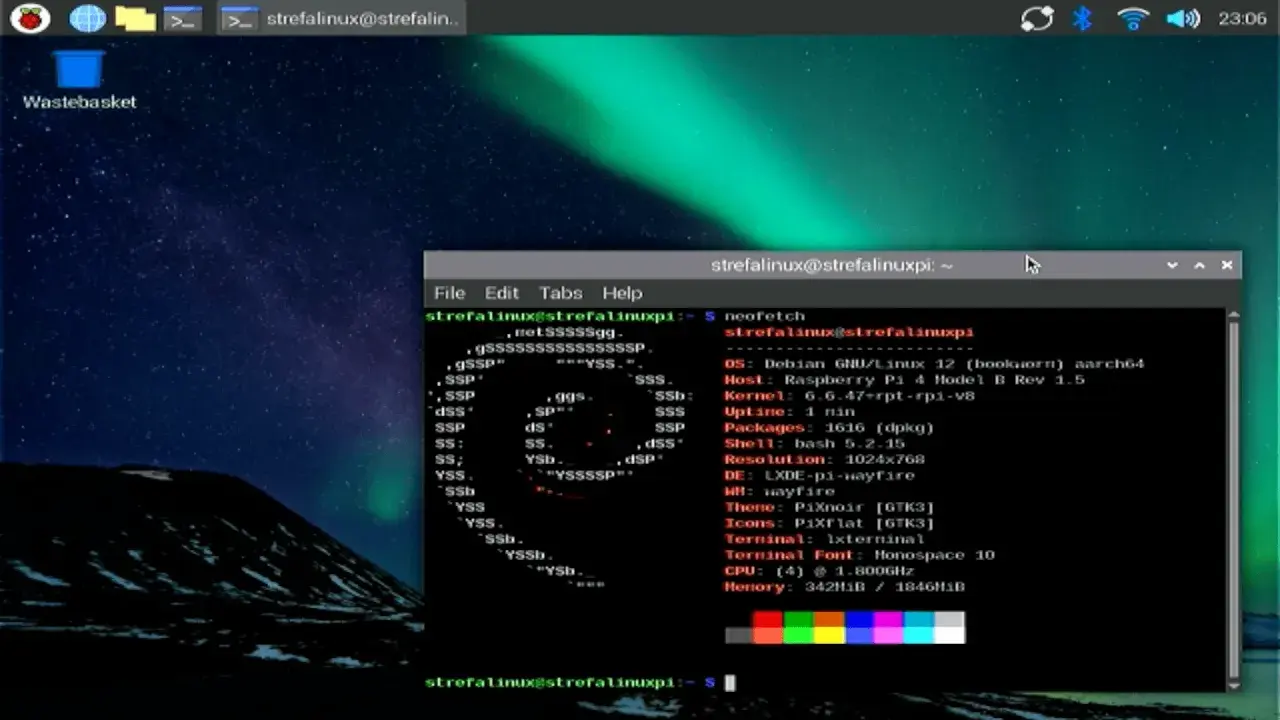Click the 'OS: Debian GNU/Linux 12' line
The width and height of the screenshot is (1280, 720).
tap(934, 364)
